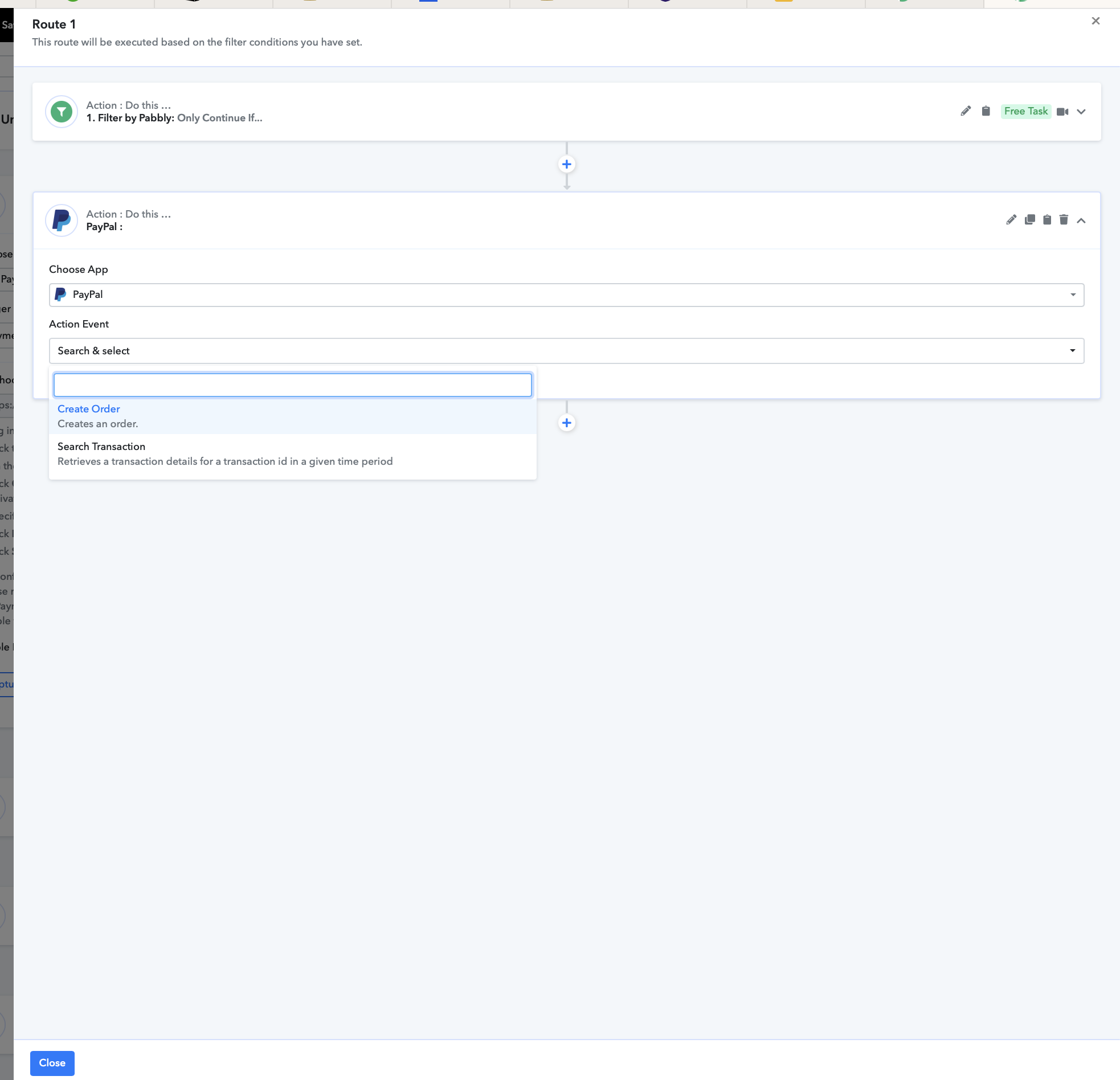The image size is (1120, 1080).
Task: Open the Action Event Search & select dropdown
Action: [x=566, y=351]
